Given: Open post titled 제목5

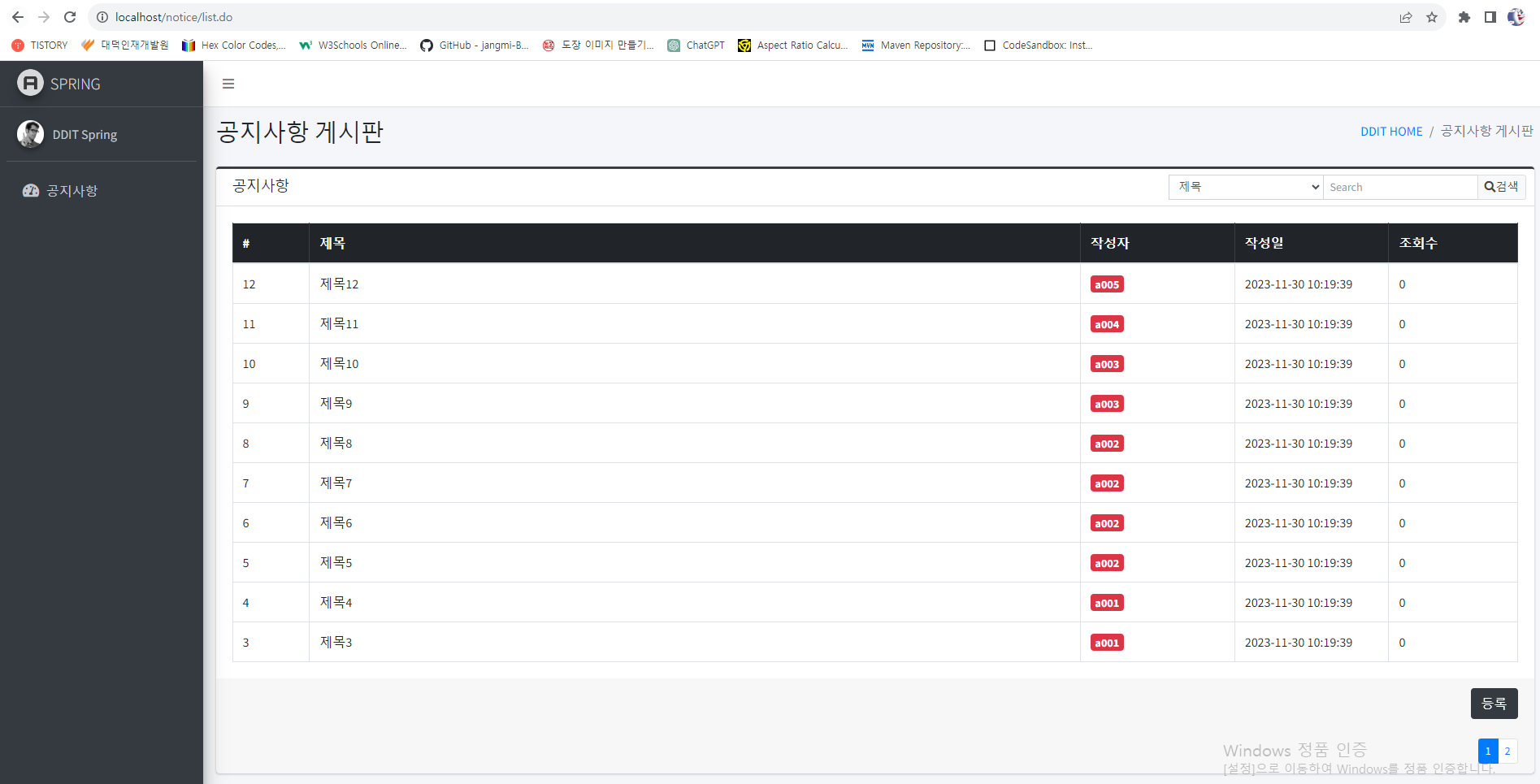Looking at the screenshot, I should [336, 563].
